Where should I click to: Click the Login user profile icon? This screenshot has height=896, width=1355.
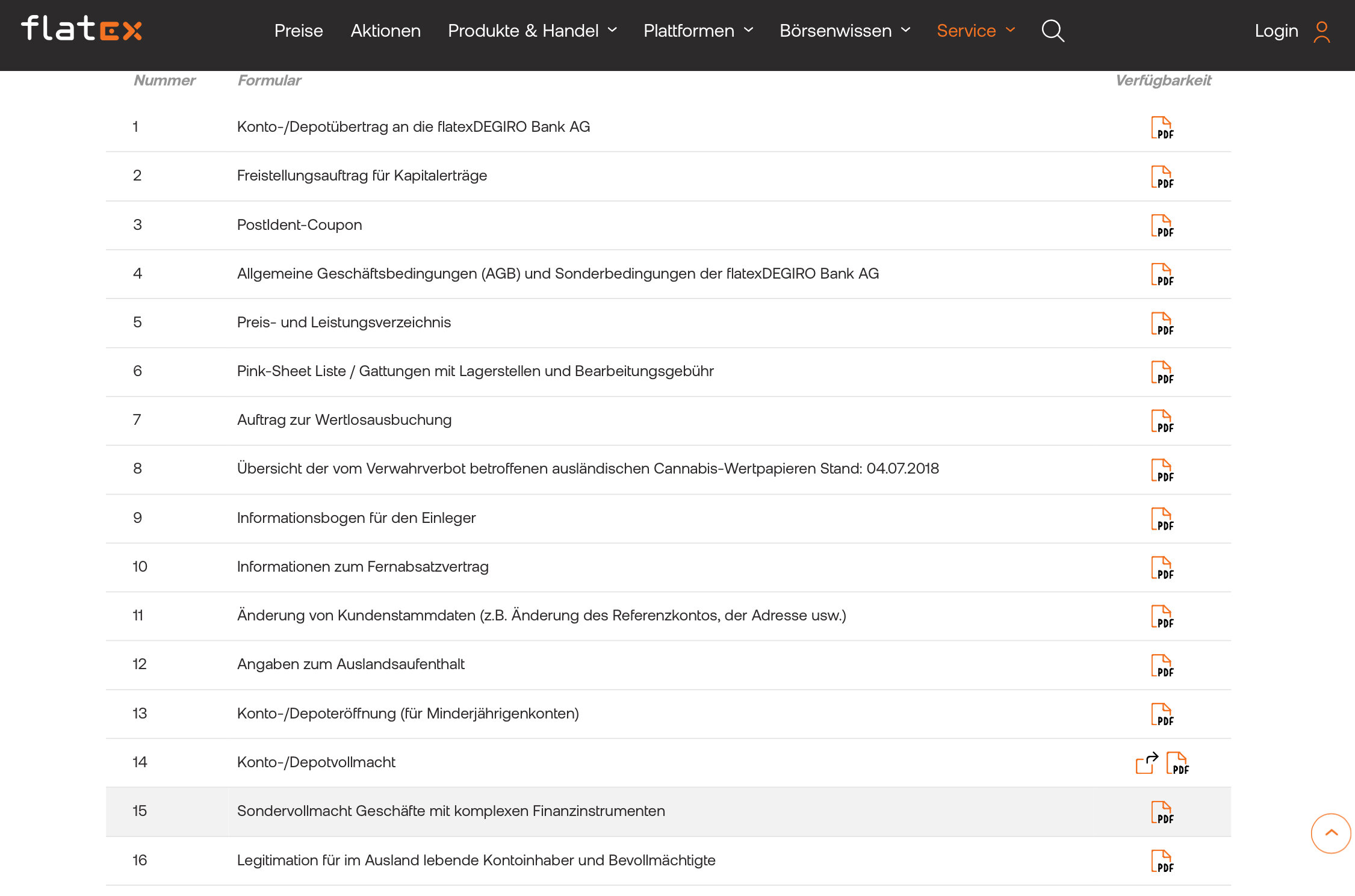point(1321,31)
